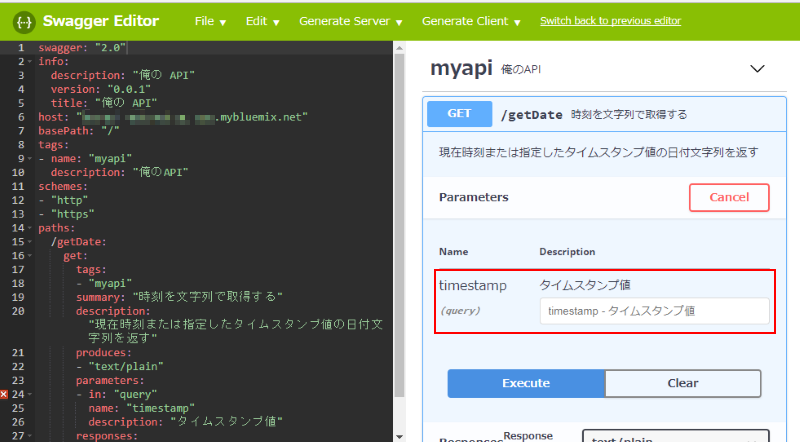The width and height of the screenshot is (800, 442).
Task: Click the Swagger Editor logo icon
Action: tap(24, 22)
